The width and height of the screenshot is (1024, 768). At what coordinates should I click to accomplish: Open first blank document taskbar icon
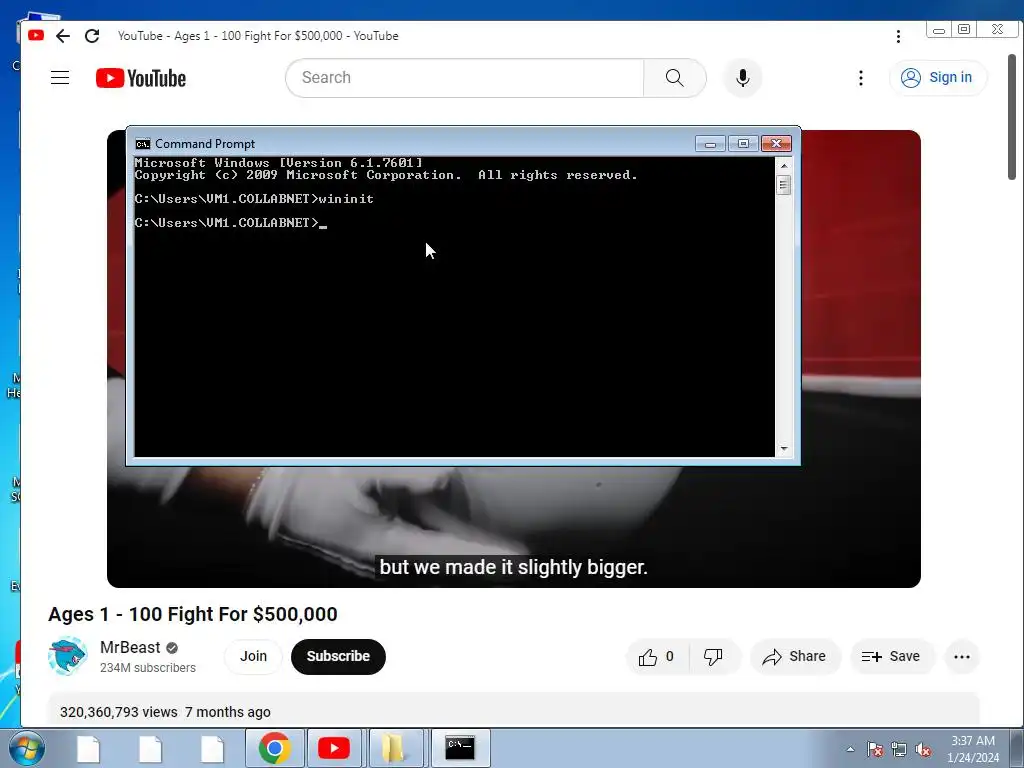coord(88,749)
